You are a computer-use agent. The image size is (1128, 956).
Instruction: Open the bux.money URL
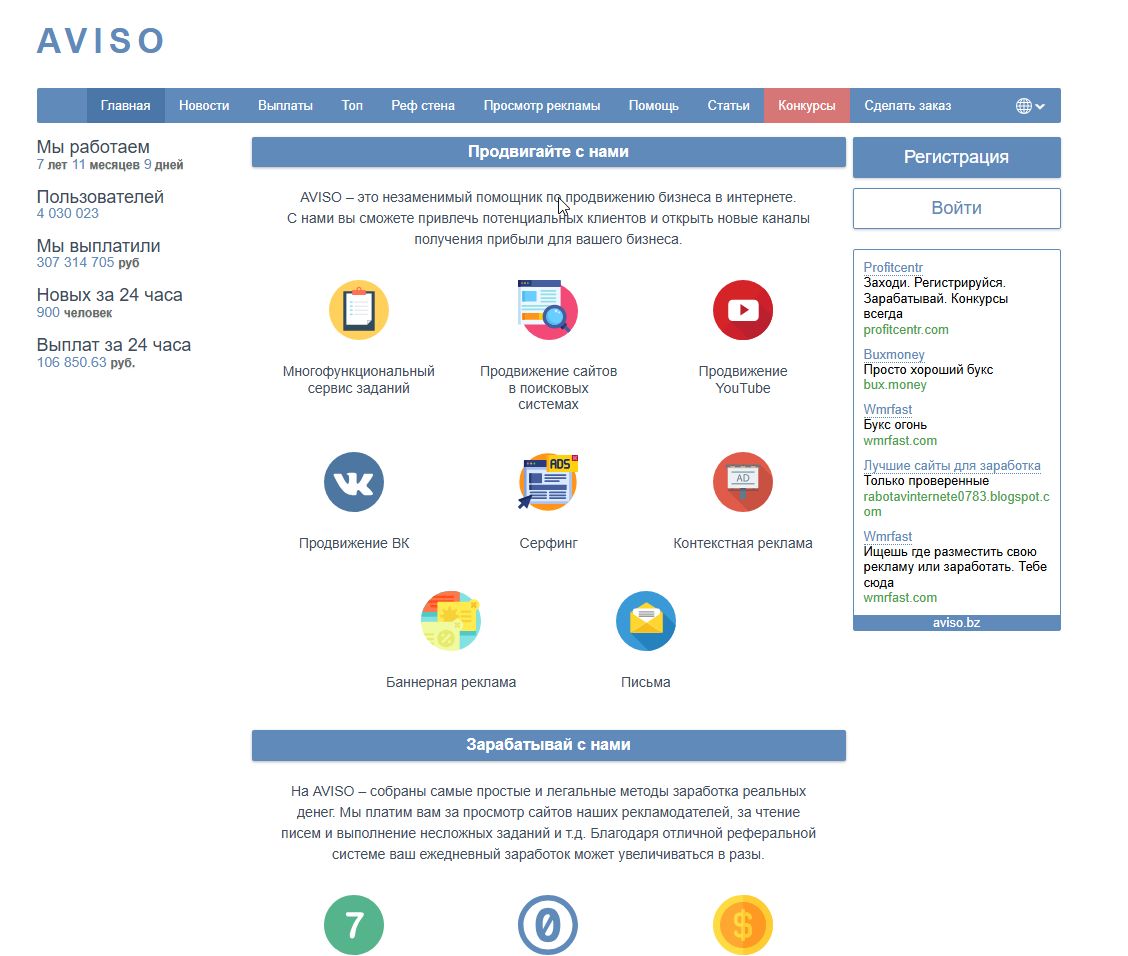tap(895, 385)
